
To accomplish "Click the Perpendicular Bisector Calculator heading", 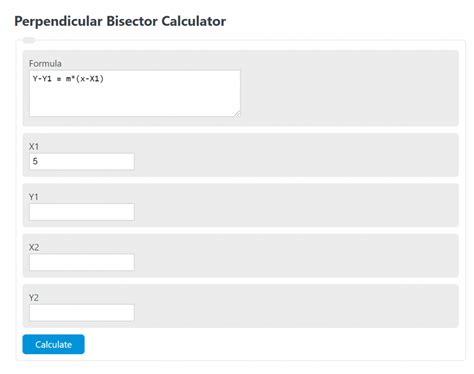I will (x=120, y=21).
